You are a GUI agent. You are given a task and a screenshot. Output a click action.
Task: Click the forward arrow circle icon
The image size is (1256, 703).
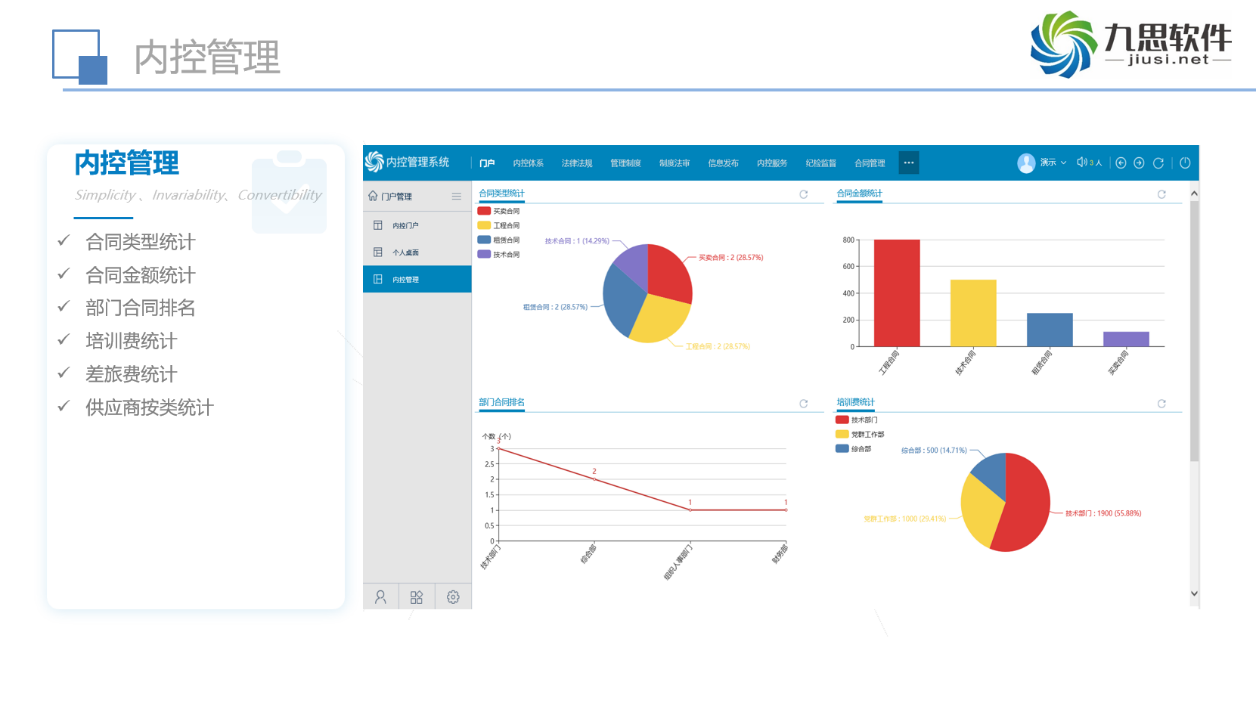point(1139,163)
